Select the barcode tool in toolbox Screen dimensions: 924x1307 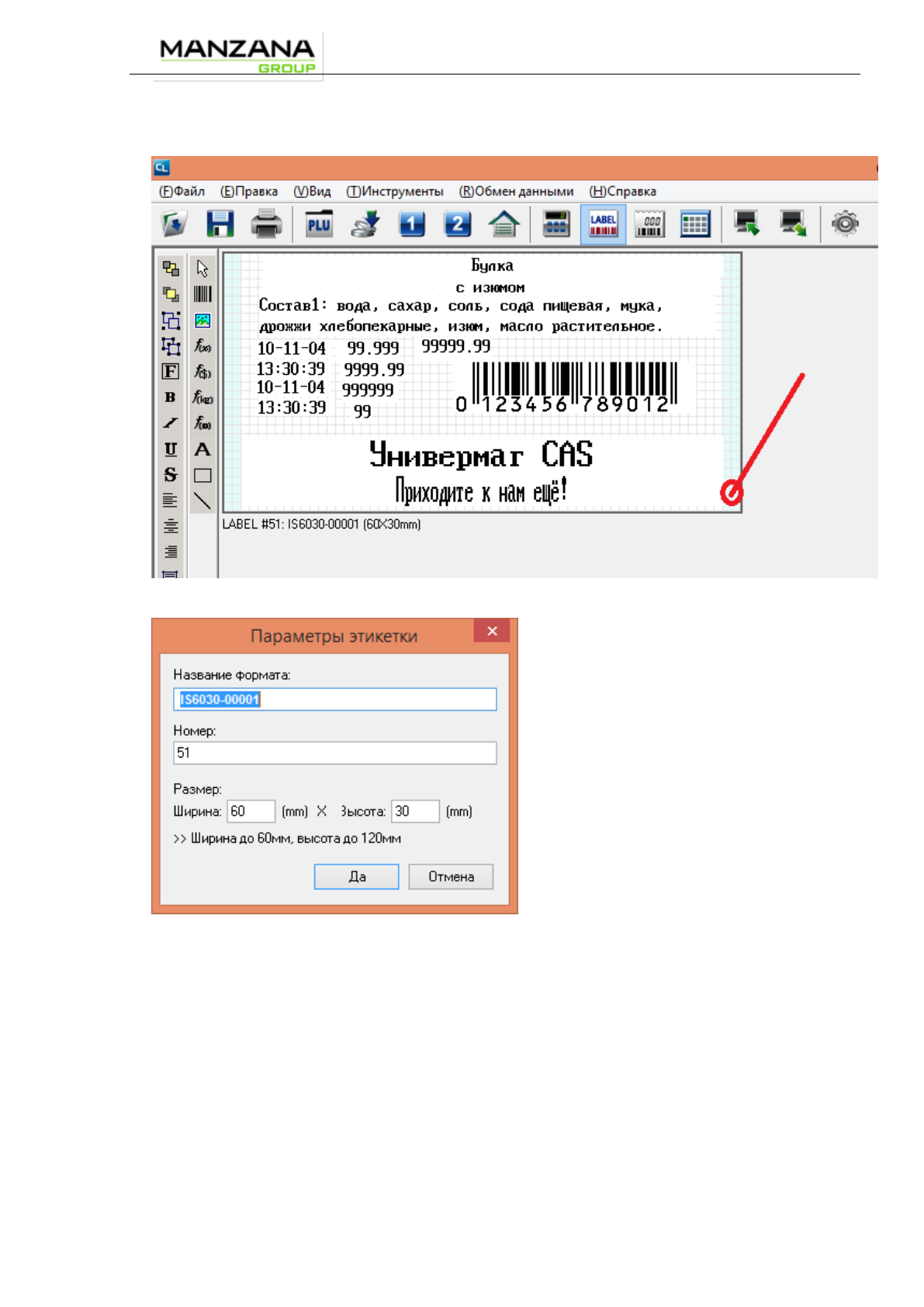coord(202,294)
